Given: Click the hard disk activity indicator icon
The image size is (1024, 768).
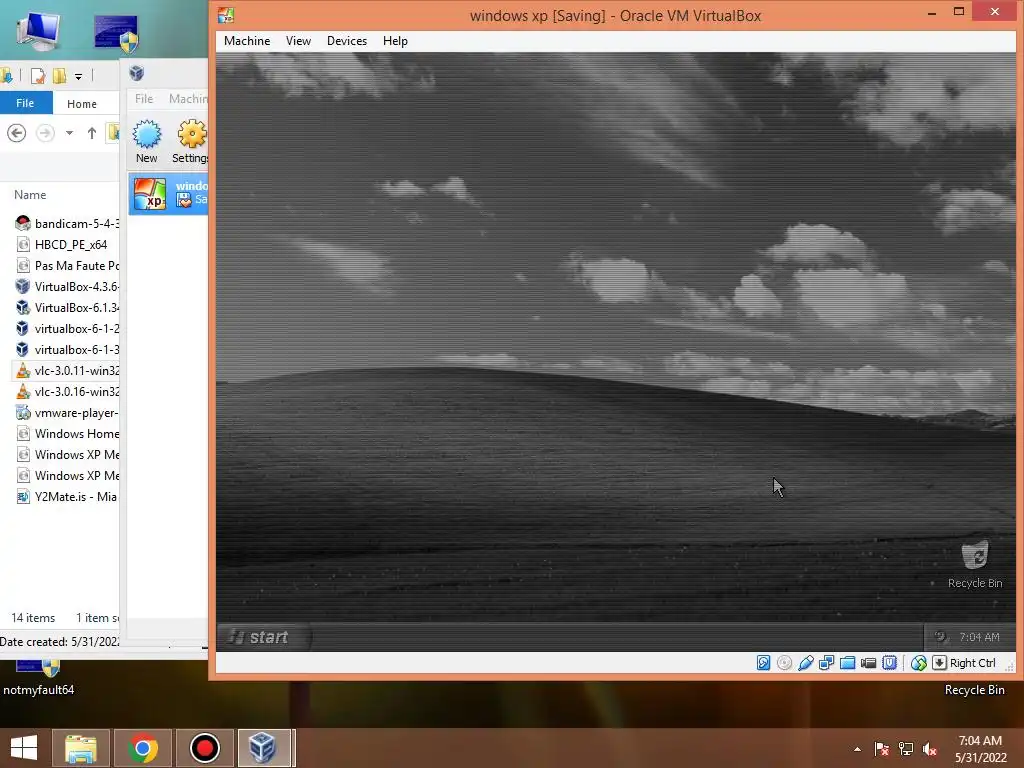Looking at the screenshot, I should (763, 663).
